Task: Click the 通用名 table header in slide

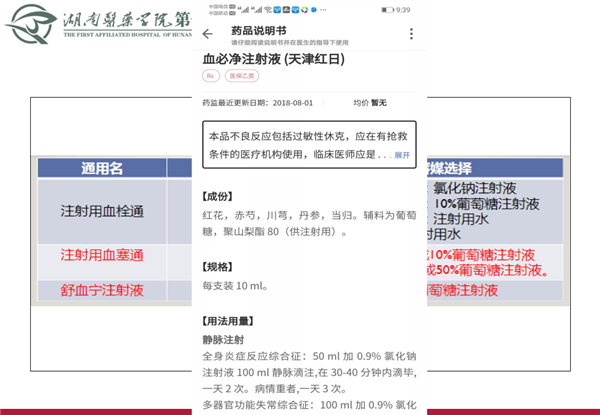Action: pyautogui.click(x=102, y=168)
